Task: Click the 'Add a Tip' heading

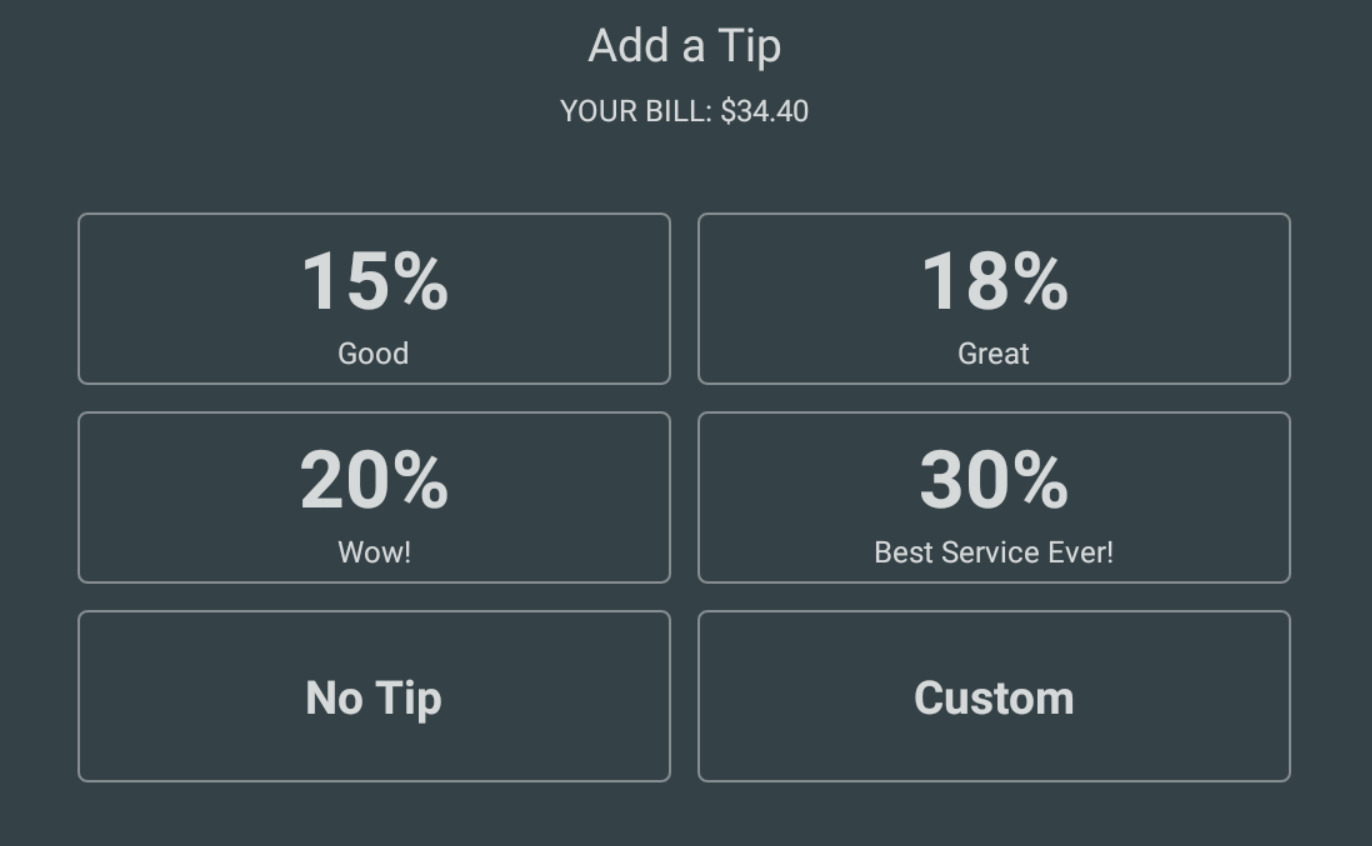Action: point(684,46)
